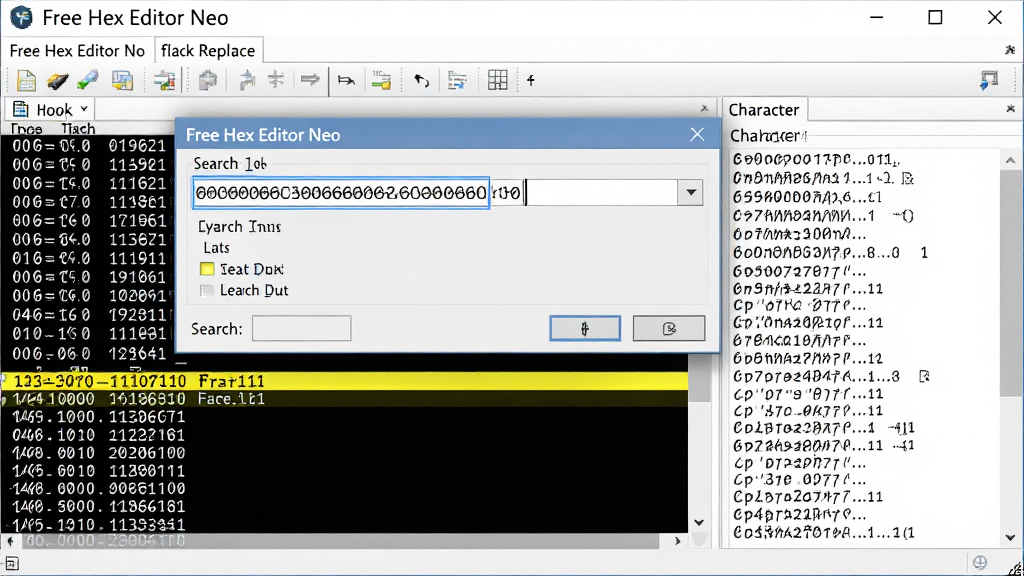Click the Lats label in the dialog

coord(216,248)
